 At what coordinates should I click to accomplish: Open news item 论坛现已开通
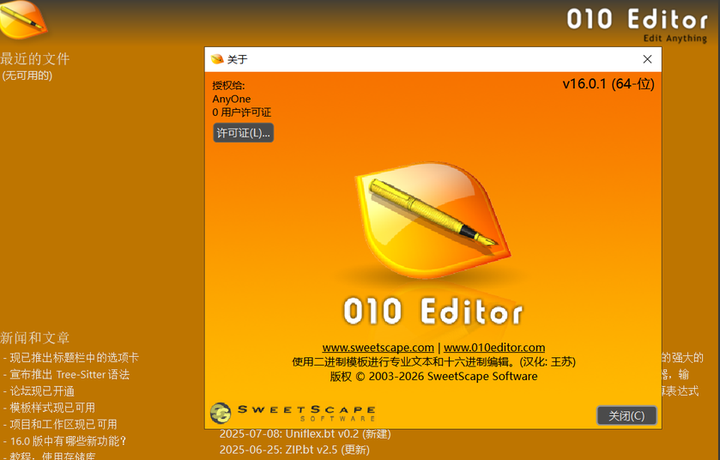[42, 391]
